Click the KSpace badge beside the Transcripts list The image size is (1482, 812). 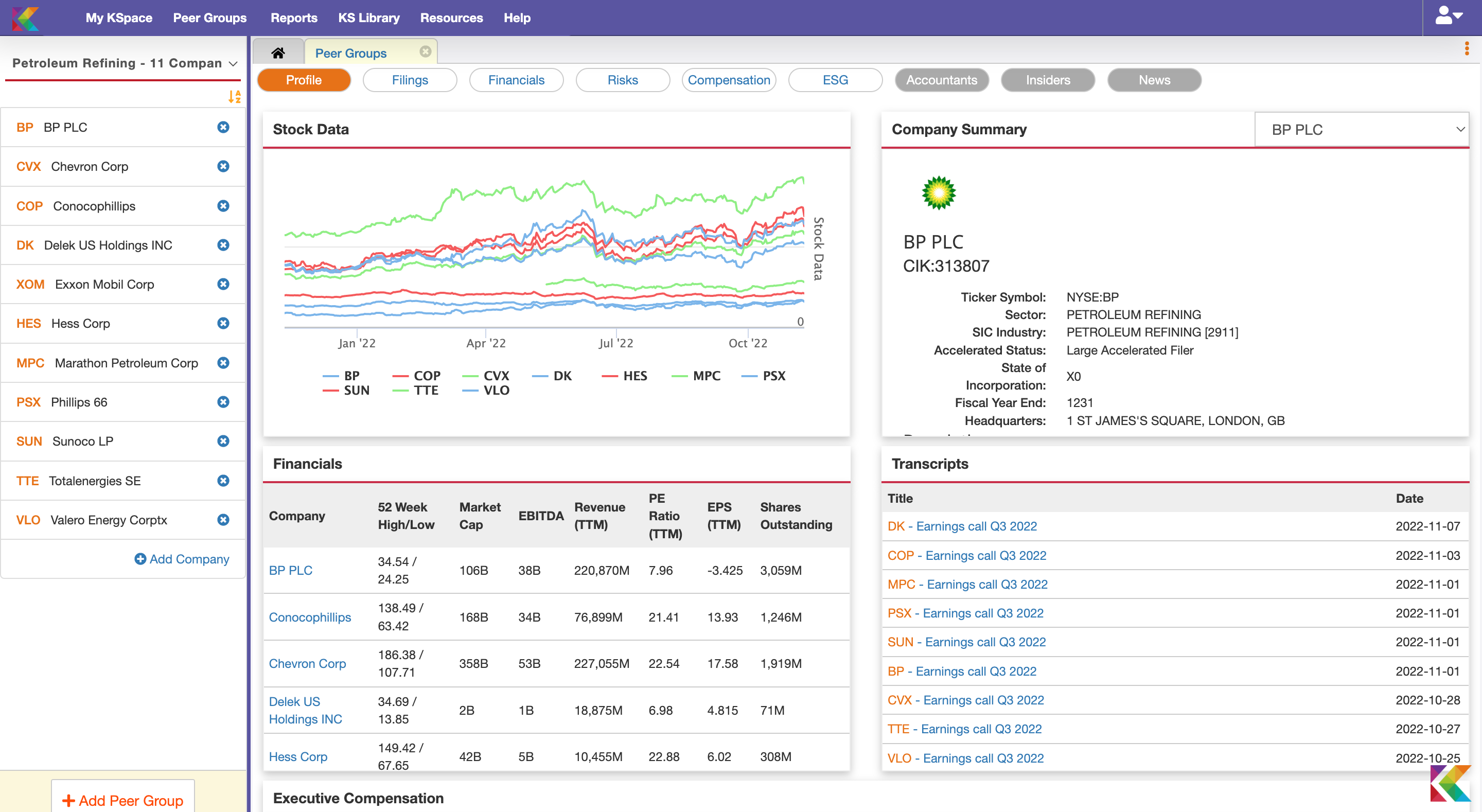click(x=1451, y=783)
